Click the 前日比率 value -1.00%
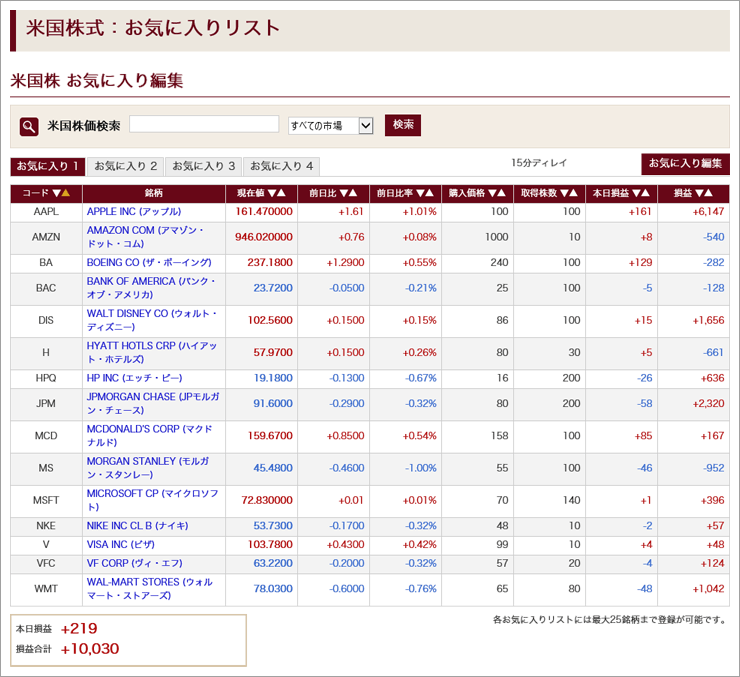Viewport: 740px width, 677px height. click(x=420, y=468)
